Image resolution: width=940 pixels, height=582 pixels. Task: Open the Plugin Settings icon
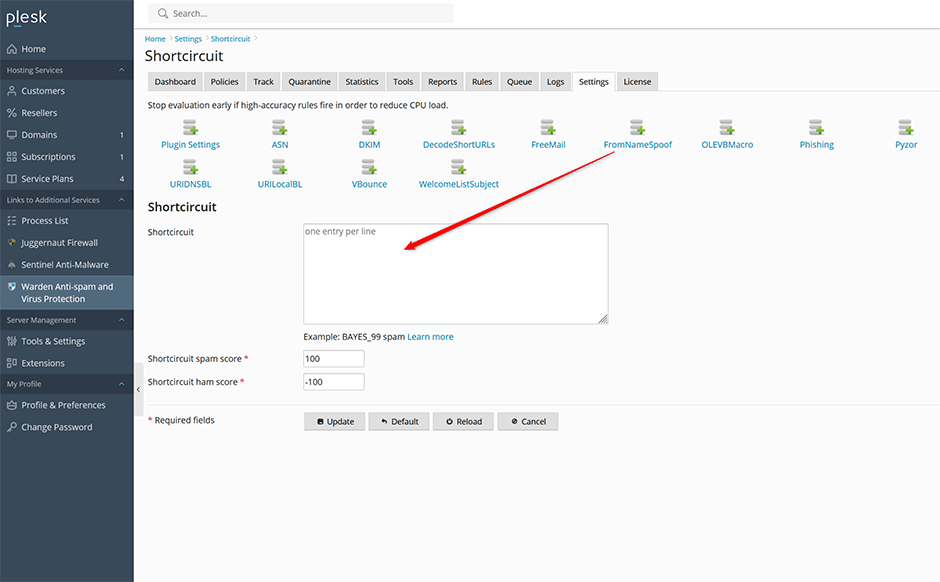(190, 128)
